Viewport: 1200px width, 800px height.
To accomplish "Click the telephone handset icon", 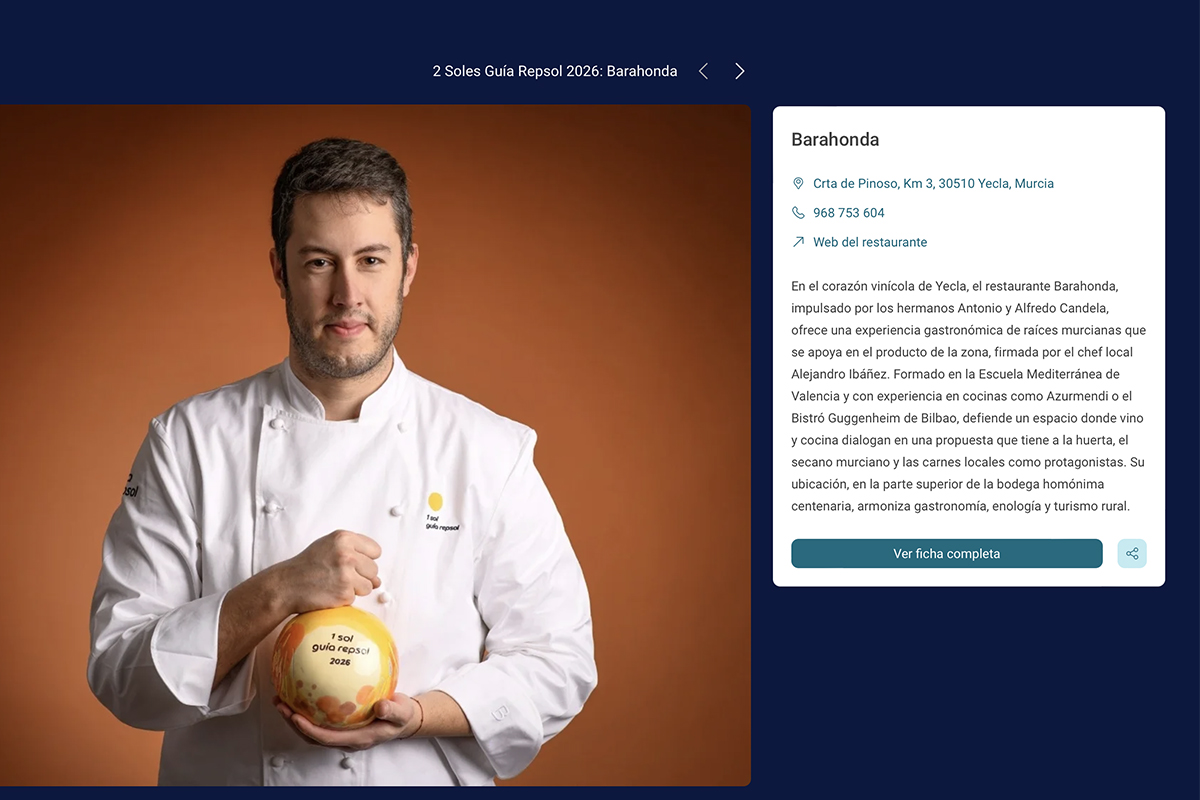I will click(x=798, y=213).
